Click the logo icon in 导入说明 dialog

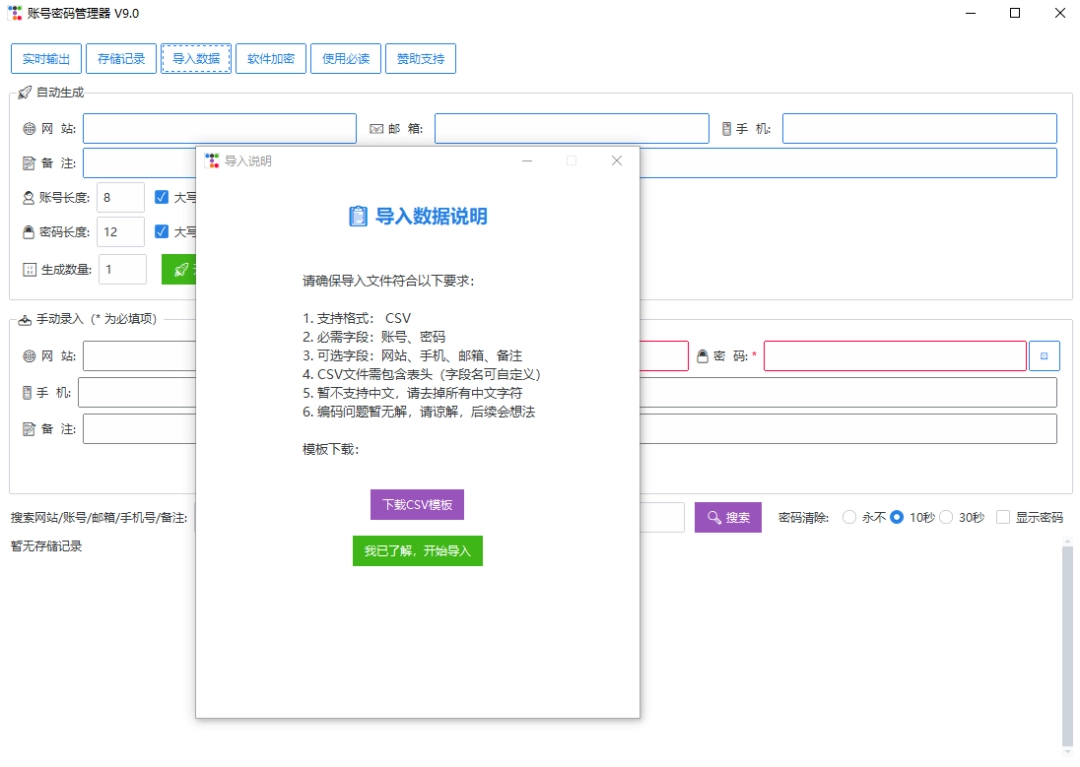[212, 160]
